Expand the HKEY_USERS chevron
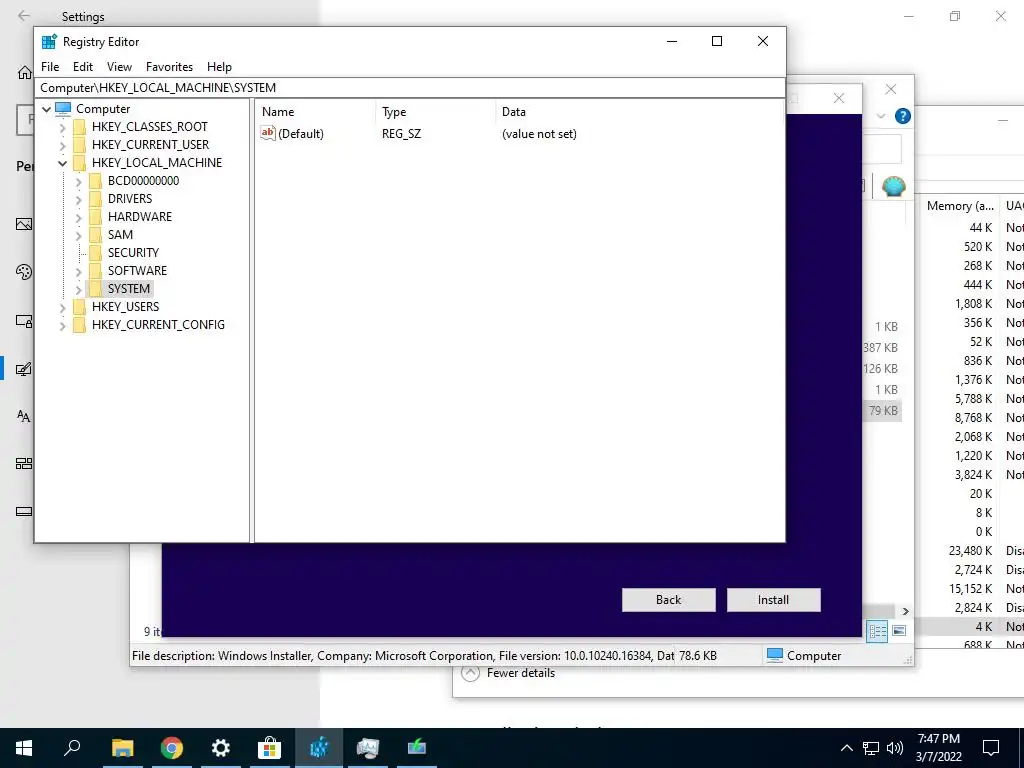 [x=63, y=307]
